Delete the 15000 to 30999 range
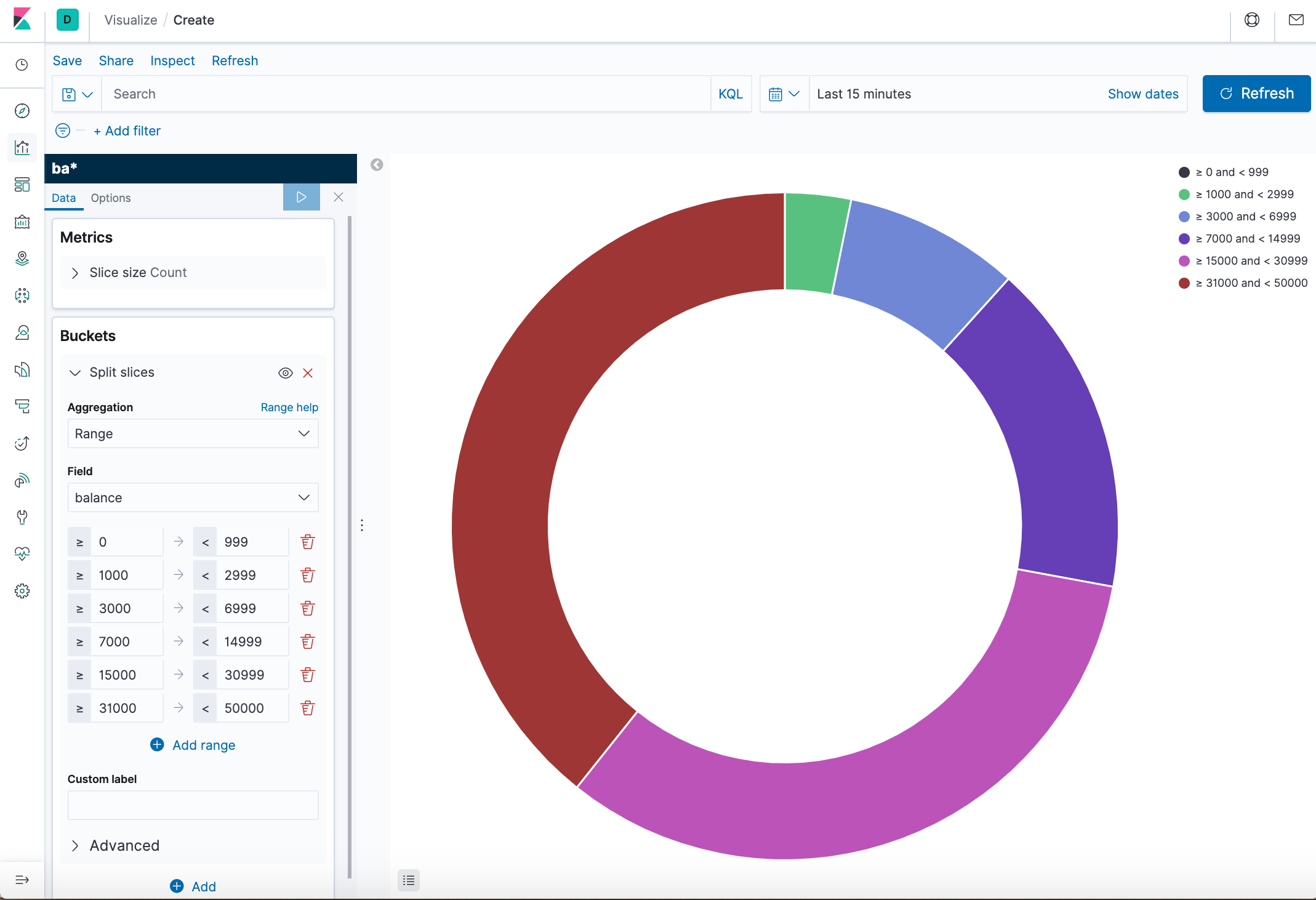 pyautogui.click(x=308, y=675)
